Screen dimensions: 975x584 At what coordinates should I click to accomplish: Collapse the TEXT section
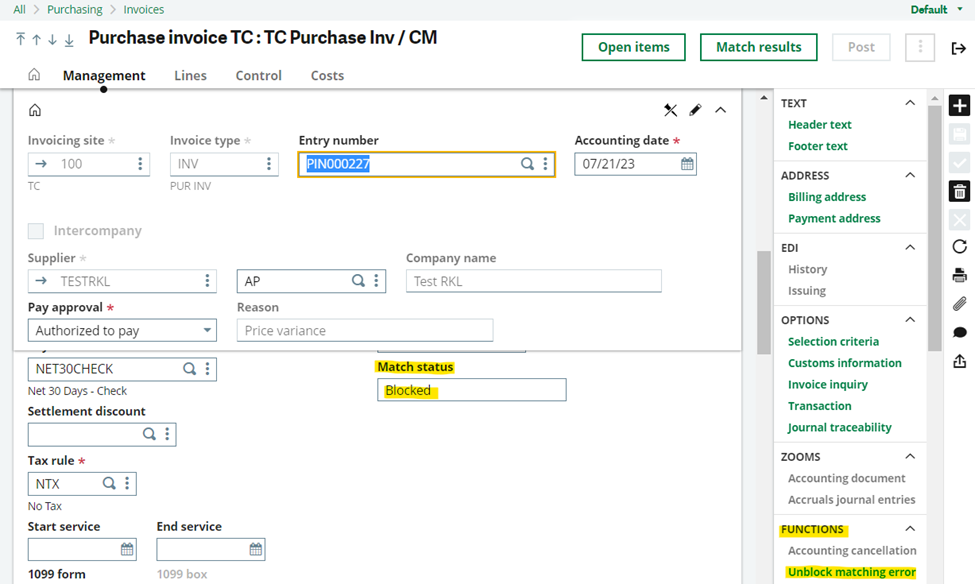click(x=909, y=102)
